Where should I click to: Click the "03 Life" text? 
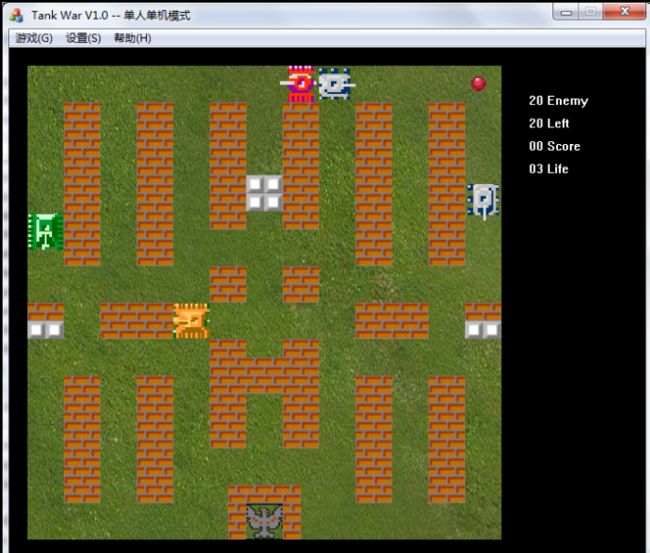tap(548, 169)
